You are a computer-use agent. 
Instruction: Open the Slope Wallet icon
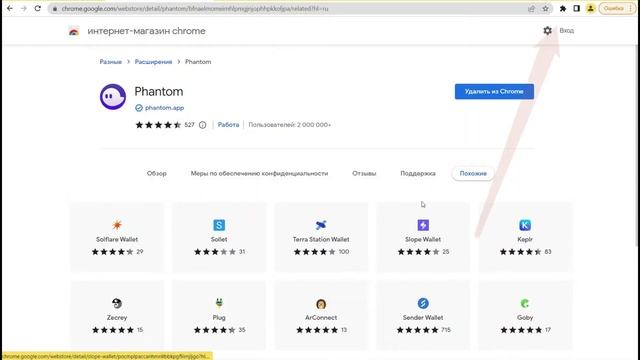pyautogui.click(x=423, y=225)
